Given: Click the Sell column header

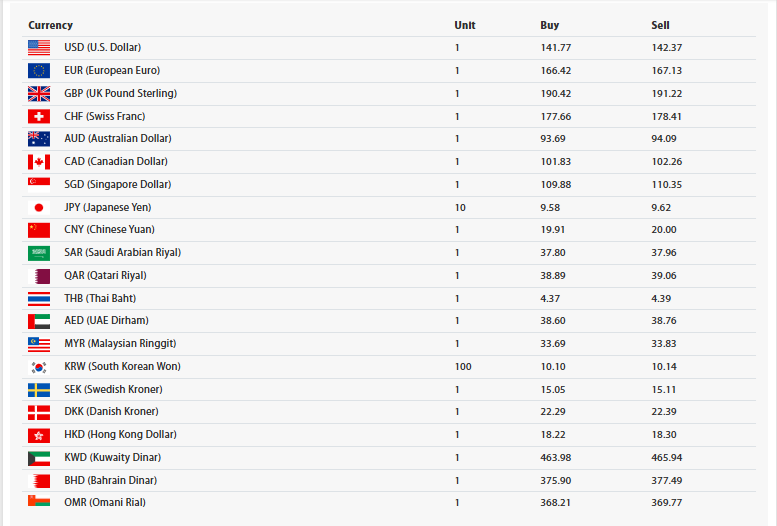Looking at the screenshot, I should tap(660, 25).
